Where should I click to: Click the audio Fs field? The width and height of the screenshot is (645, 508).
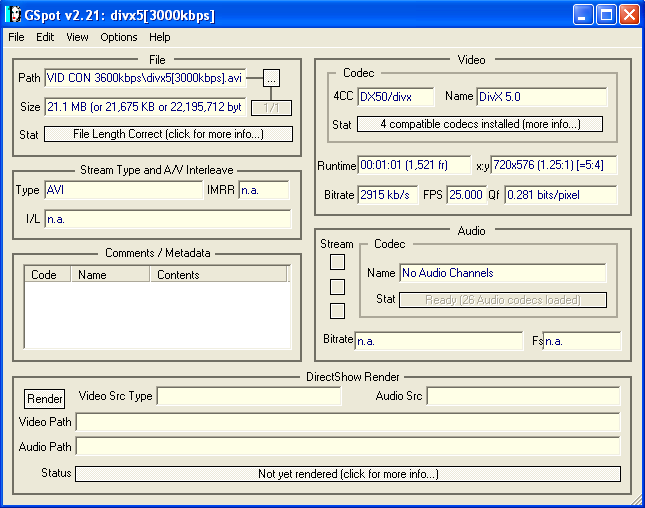point(582,341)
